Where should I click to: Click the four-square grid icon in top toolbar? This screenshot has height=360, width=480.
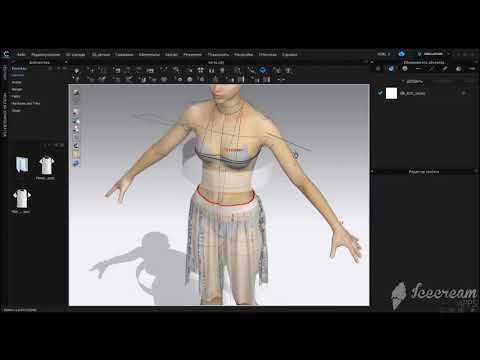[201, 70]
